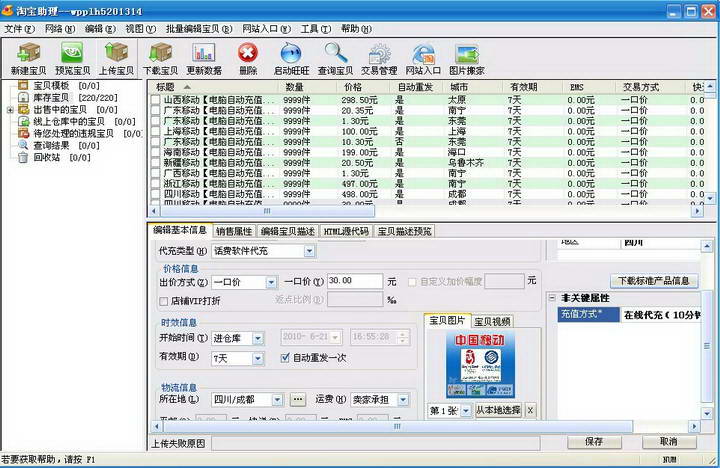Click 下载标准产品信息 button
The image size is (720, 468).
pyautogui.click(x=654, y=281)
